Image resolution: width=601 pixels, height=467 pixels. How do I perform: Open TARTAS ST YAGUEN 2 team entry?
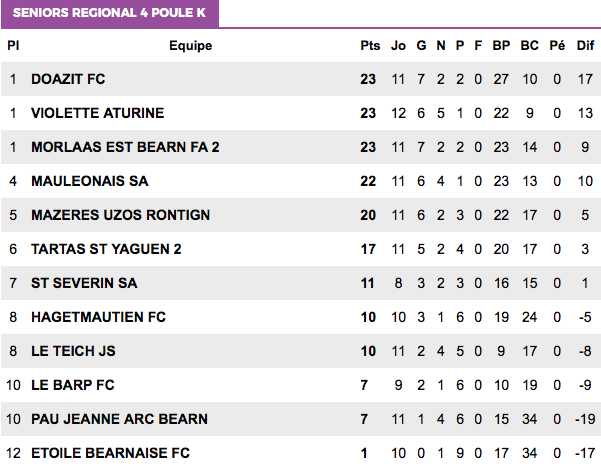pos(106,249)
